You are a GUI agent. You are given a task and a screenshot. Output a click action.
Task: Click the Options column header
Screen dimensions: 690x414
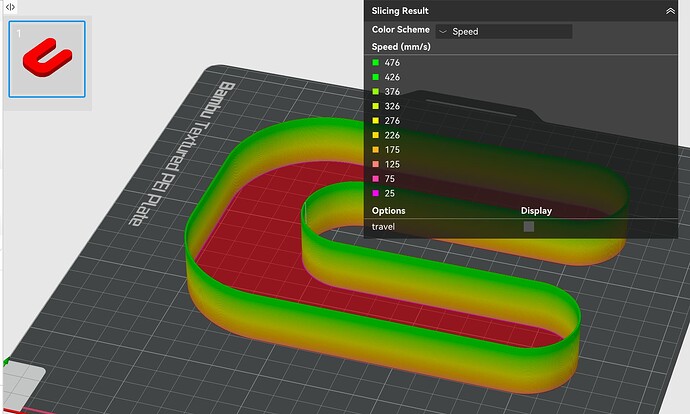[x=389, y=211]
